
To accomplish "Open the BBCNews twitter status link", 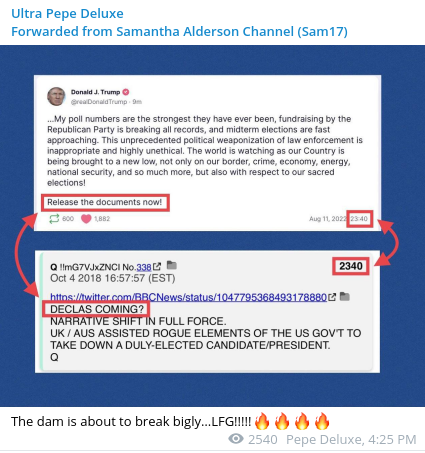I will tap(188, 297).
